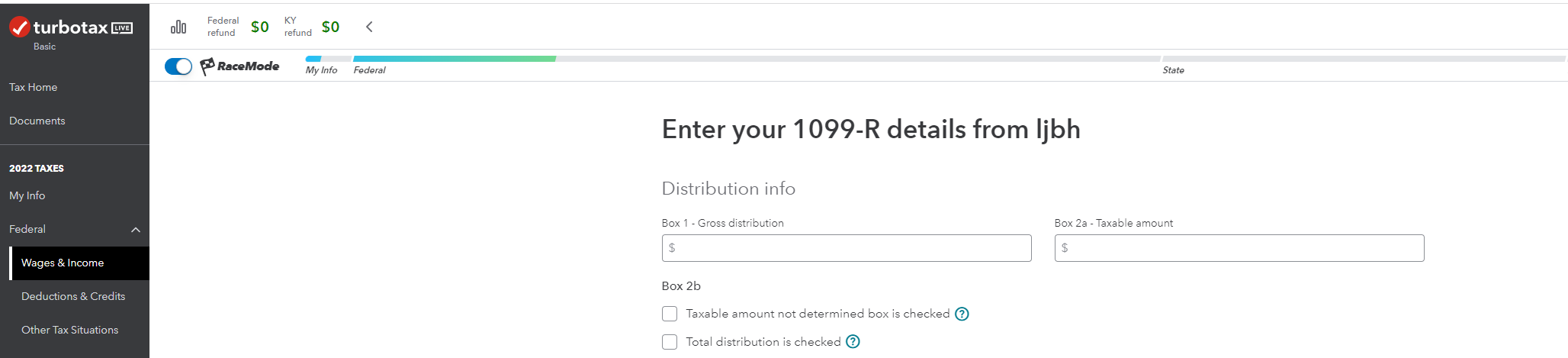Open Other Tax Situations section

pyautogui.click(x=70, y=330)
